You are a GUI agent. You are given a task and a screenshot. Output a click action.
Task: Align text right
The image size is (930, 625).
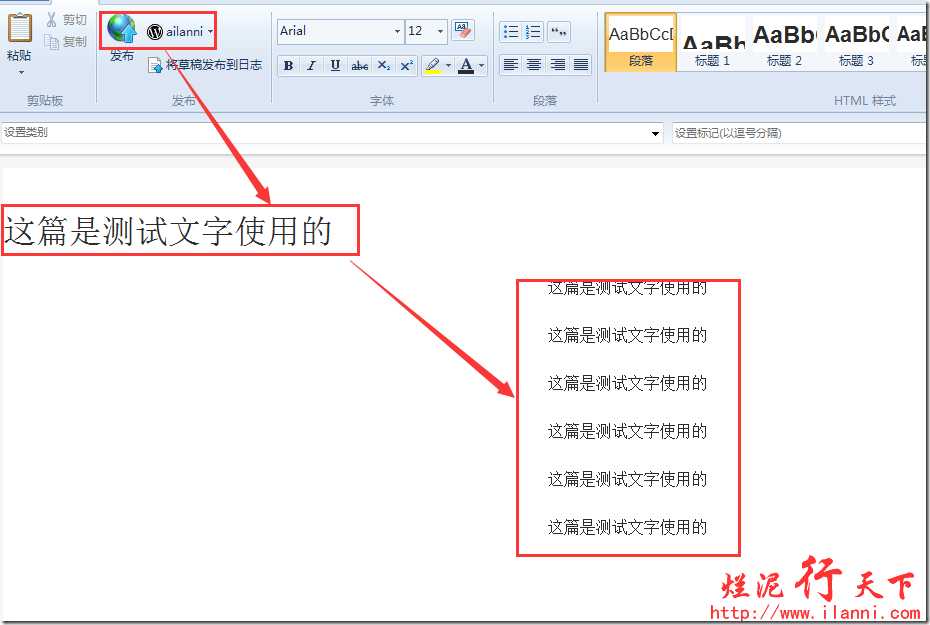point(558,64)
